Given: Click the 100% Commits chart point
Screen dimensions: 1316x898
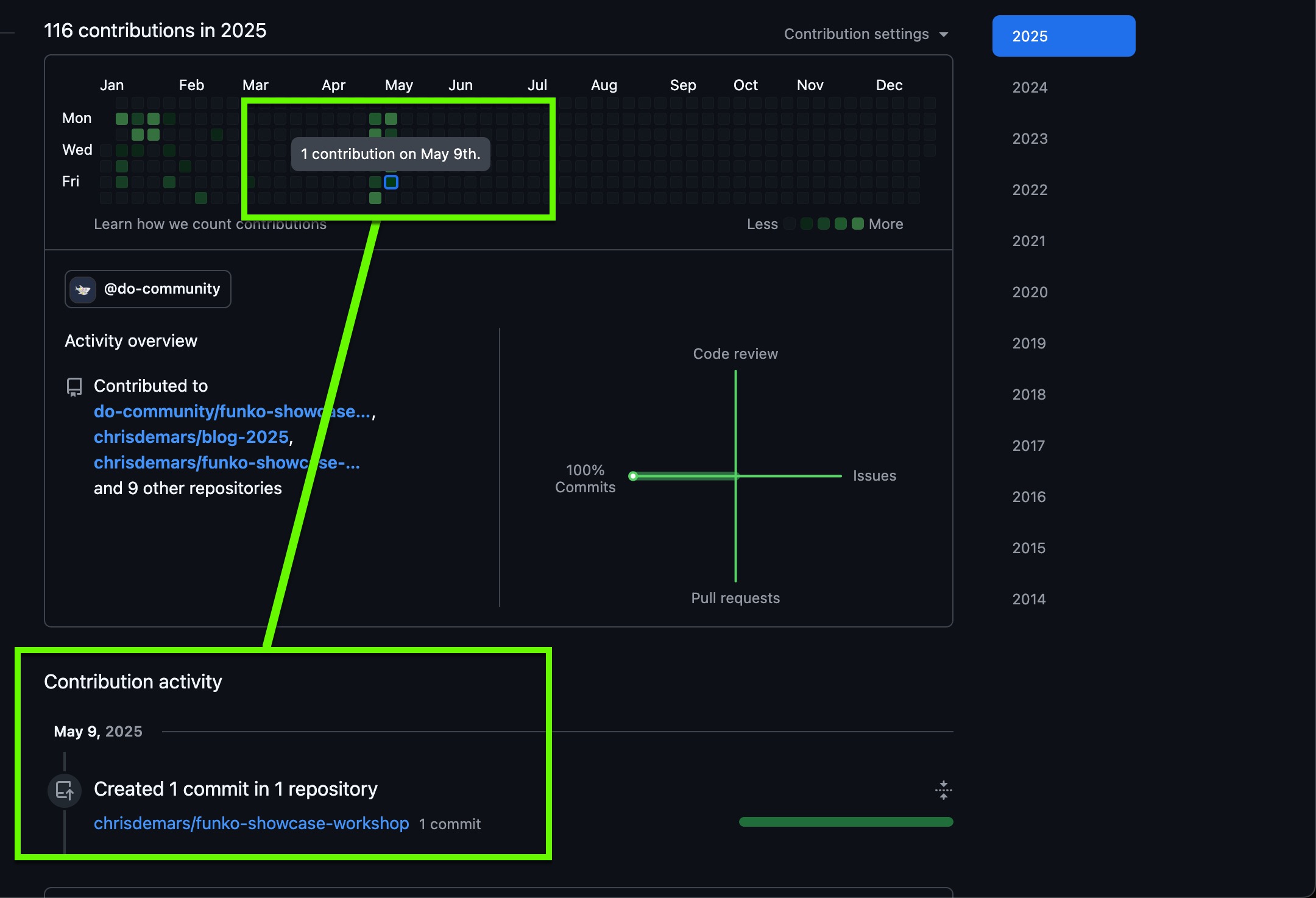Looking at the screenshot, I should coord(633,476).
